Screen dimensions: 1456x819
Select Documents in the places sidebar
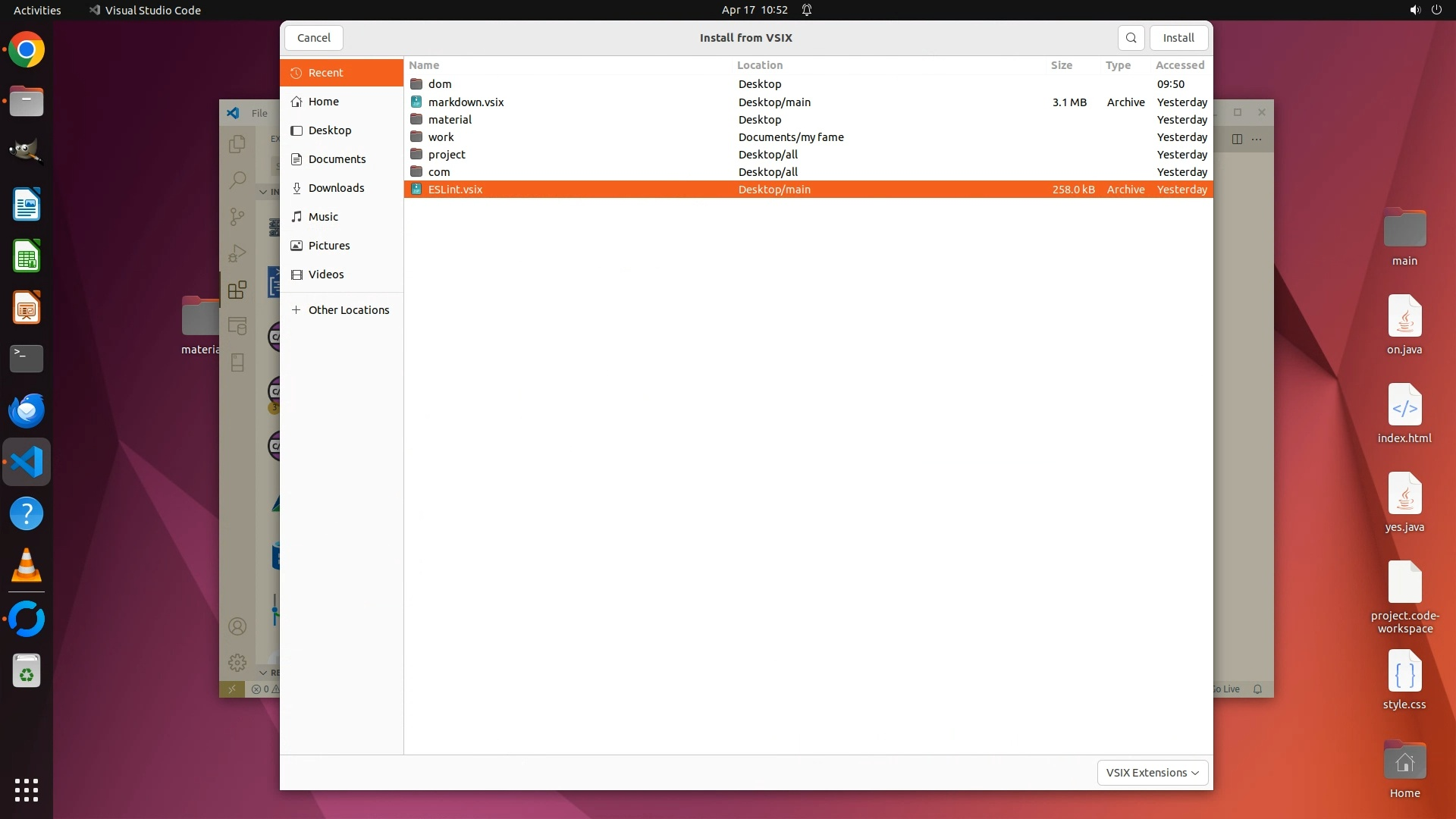(x=337, y=159)
